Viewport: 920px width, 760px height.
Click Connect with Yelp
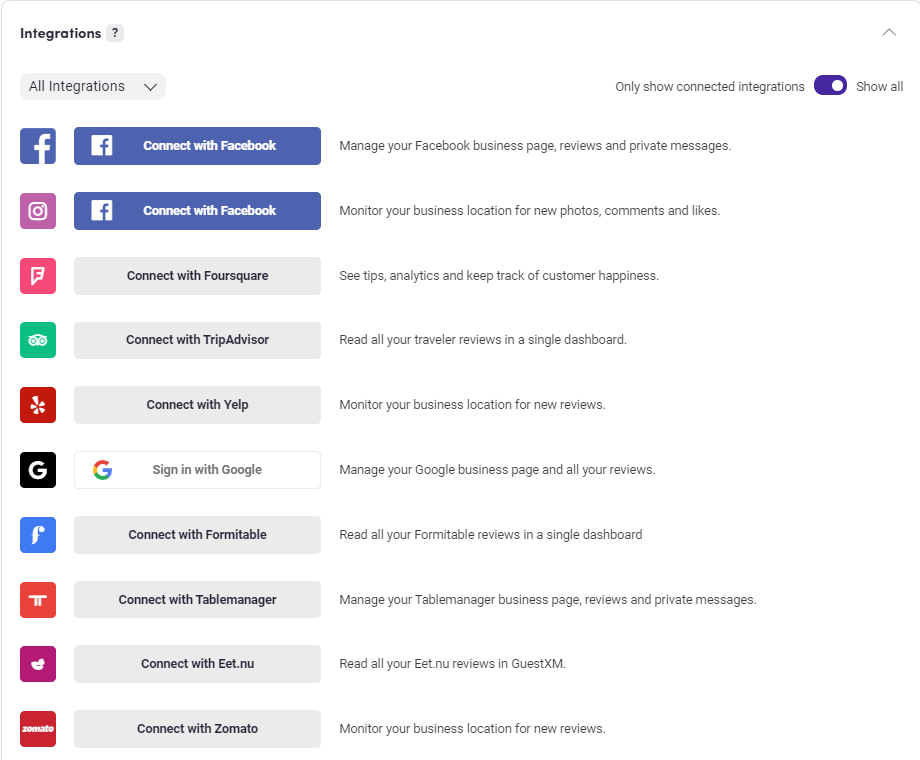[x=197, y=405]
